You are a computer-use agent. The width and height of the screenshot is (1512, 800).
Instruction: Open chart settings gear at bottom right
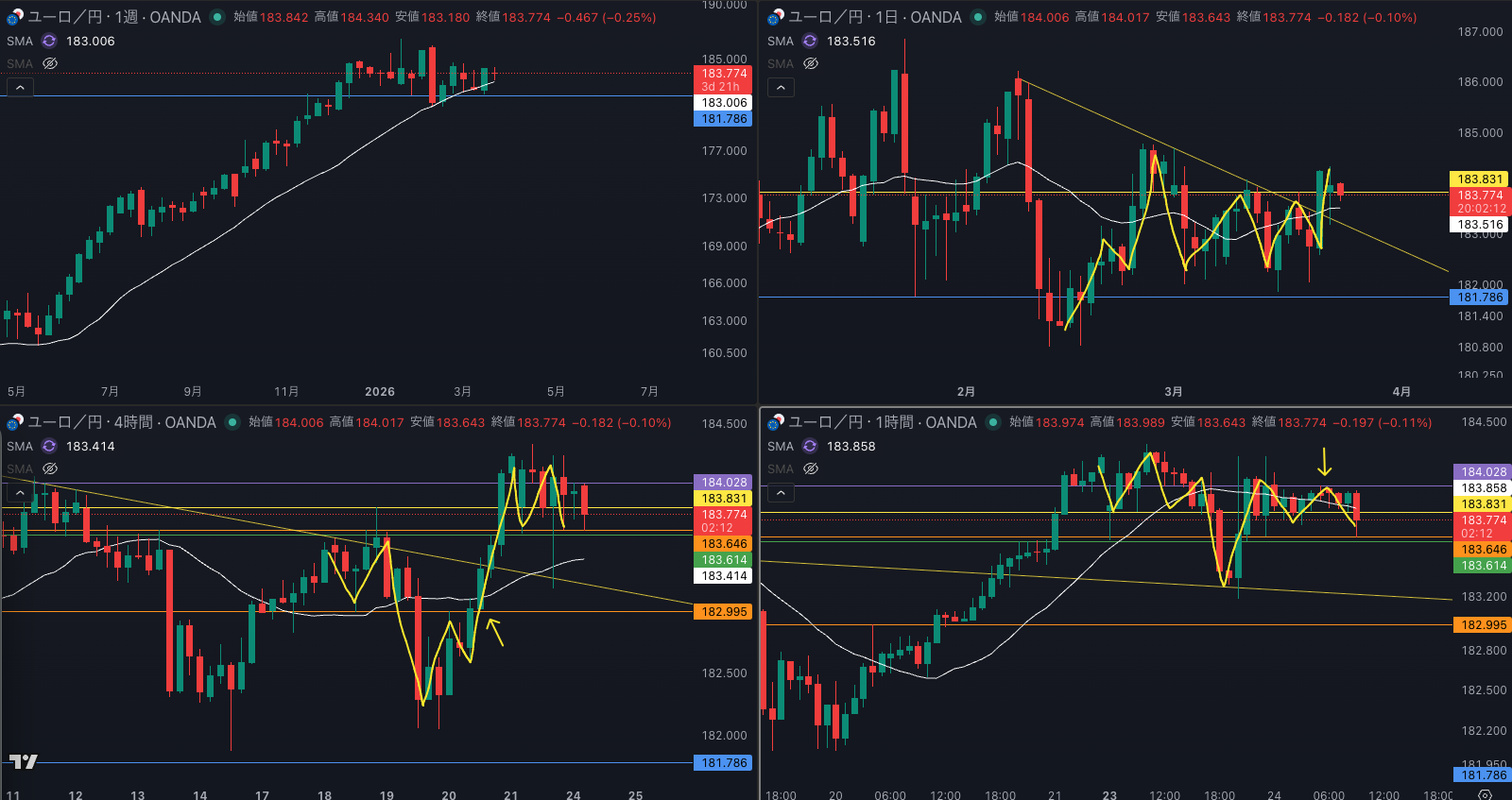[1485, 794]
